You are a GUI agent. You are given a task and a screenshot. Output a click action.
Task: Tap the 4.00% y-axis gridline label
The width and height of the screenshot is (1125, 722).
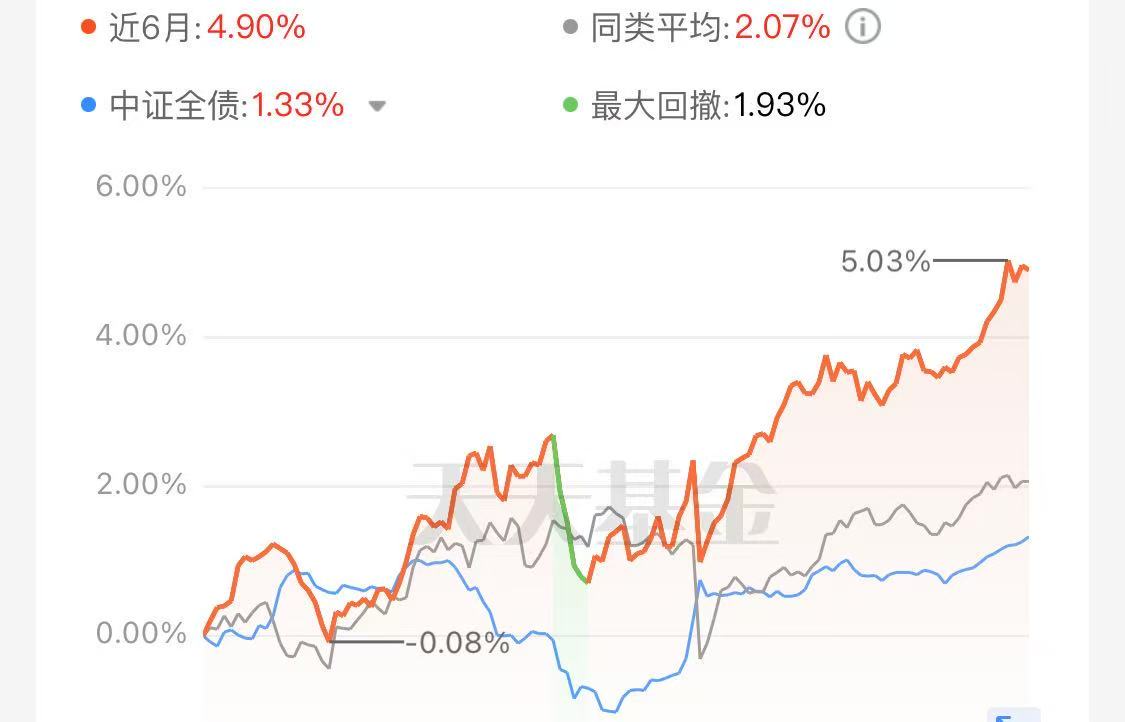[141, 335]
